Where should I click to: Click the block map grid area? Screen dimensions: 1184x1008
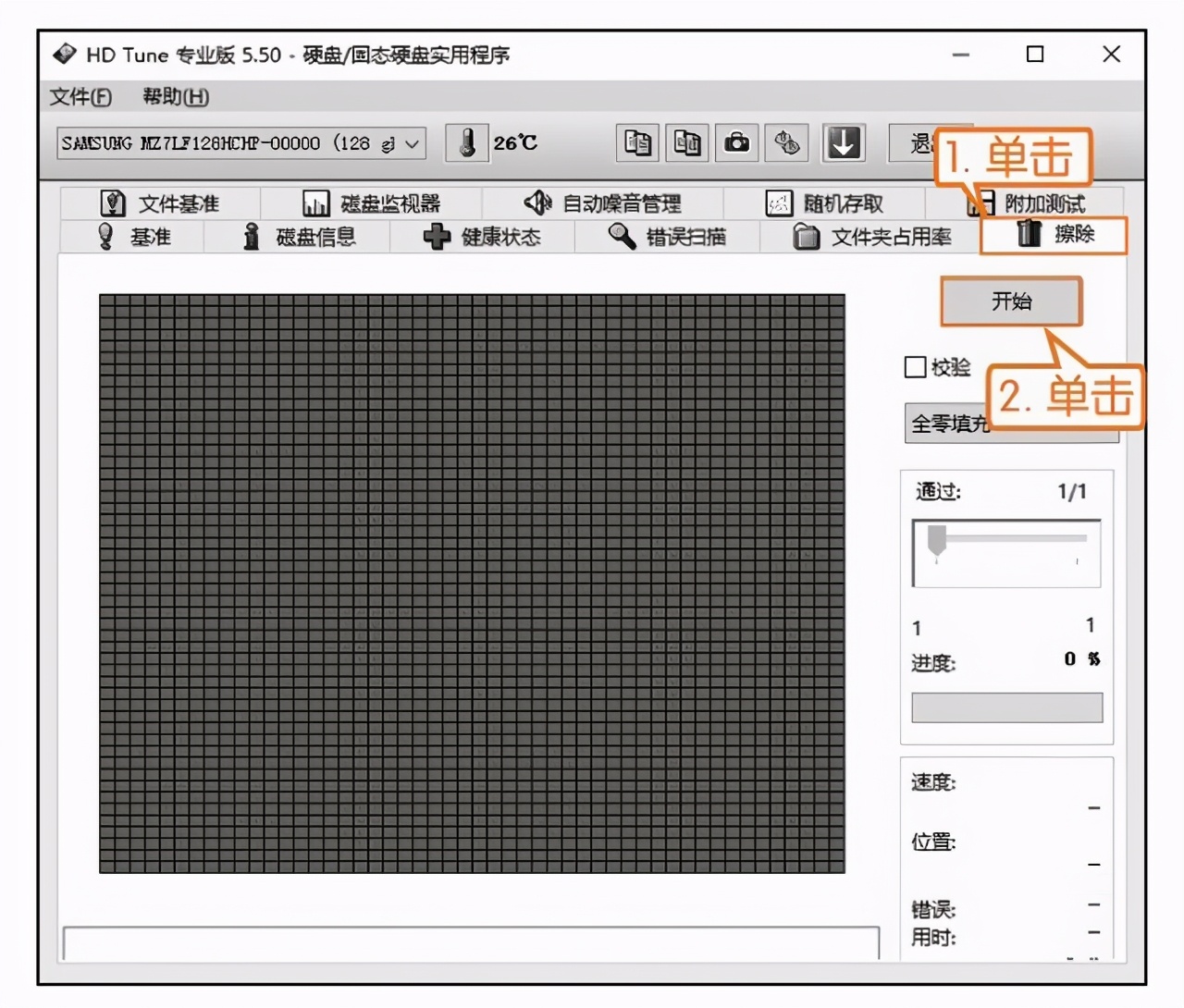[472, 584]
